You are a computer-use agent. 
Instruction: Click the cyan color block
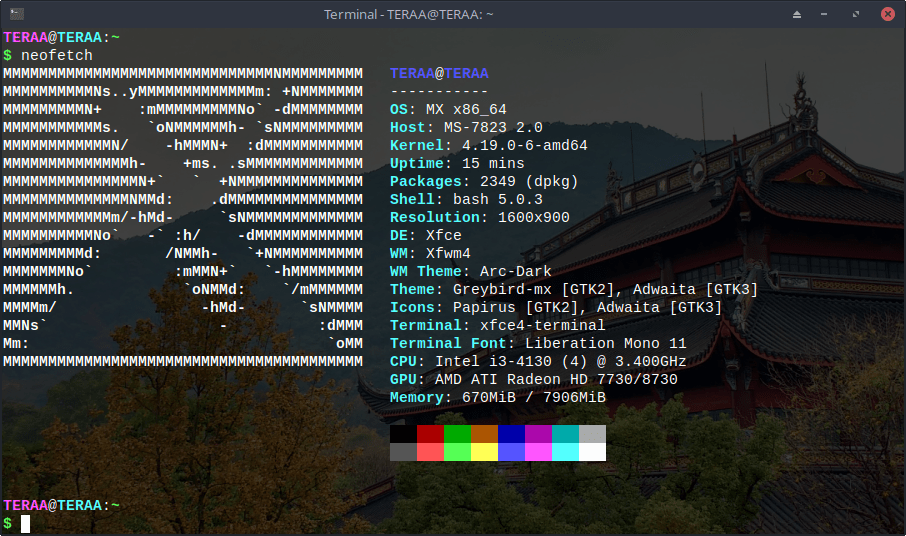point(566,452)
